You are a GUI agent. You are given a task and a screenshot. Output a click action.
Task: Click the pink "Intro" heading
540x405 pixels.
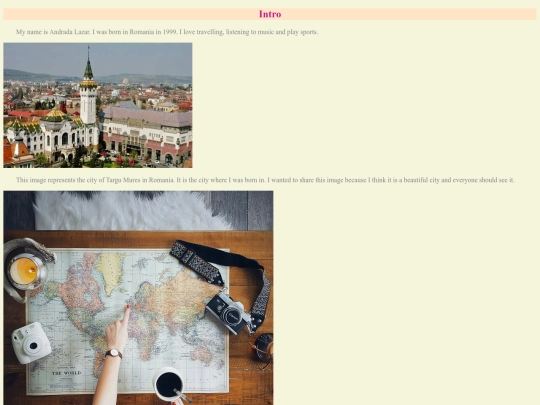pyautogui.click(x=270, y=14)
